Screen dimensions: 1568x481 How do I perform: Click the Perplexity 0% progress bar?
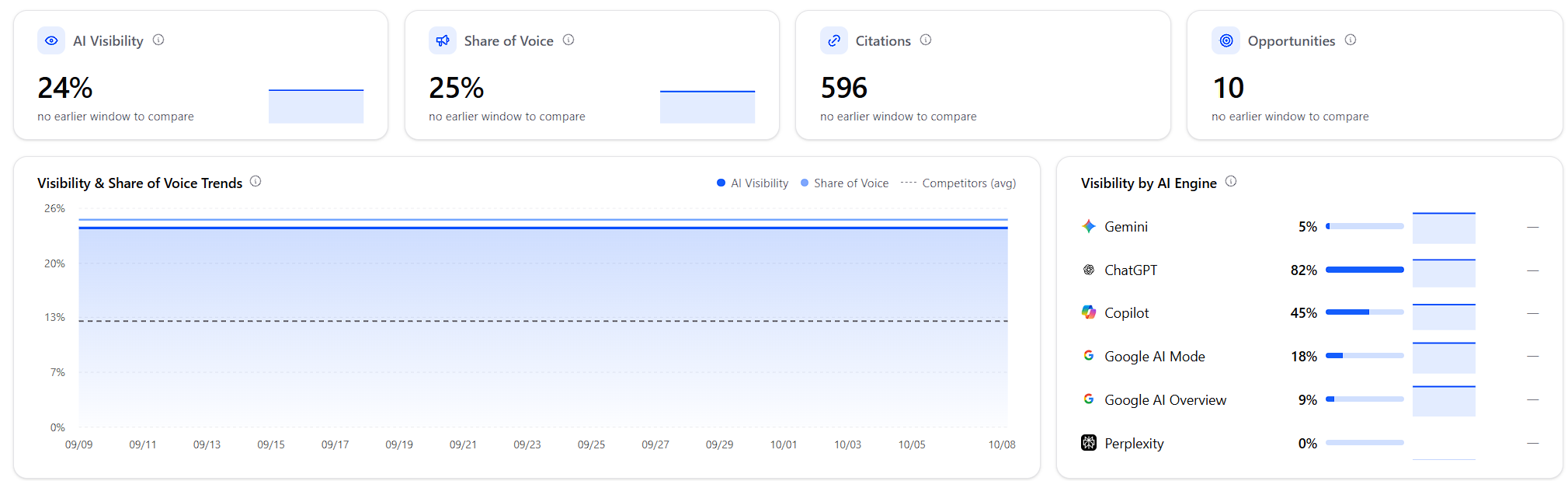click(x=1365, y=443)
